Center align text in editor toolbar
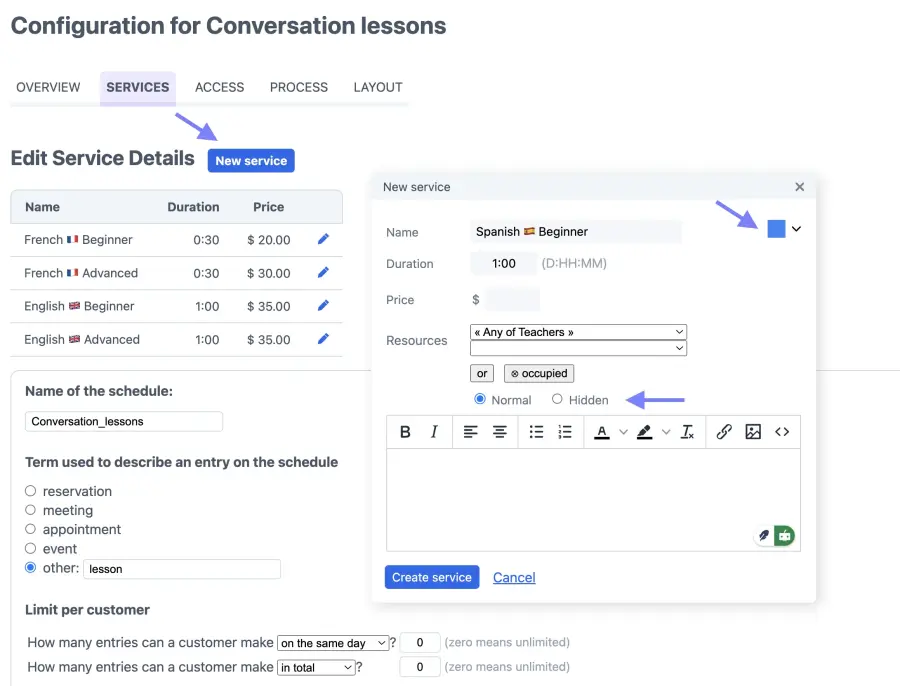This screenshot has width=900, height=686. pyautogui.click(x=499, y=432)
